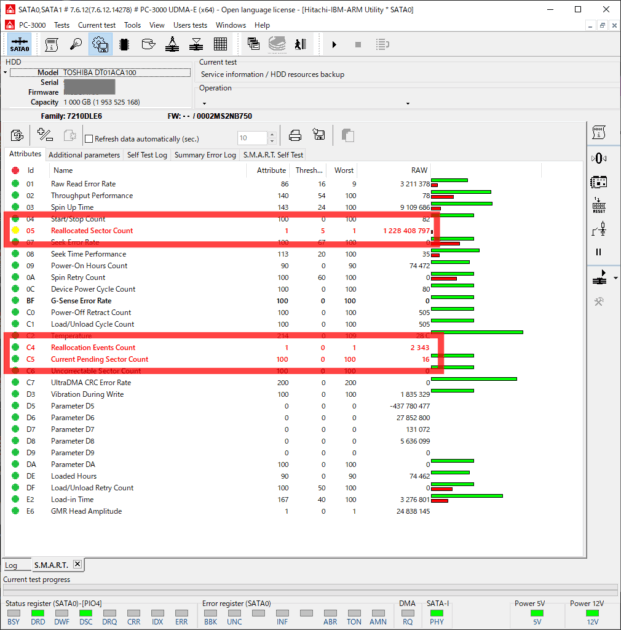Viewport: 621px width, 630px height.
Task: Click the task list icon beside stop
Action: [x=382, y=45]
